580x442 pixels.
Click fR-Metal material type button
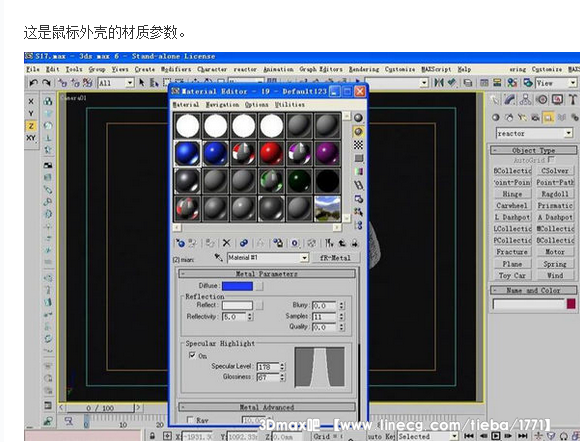pyautogui.click(x=335, y=258)
